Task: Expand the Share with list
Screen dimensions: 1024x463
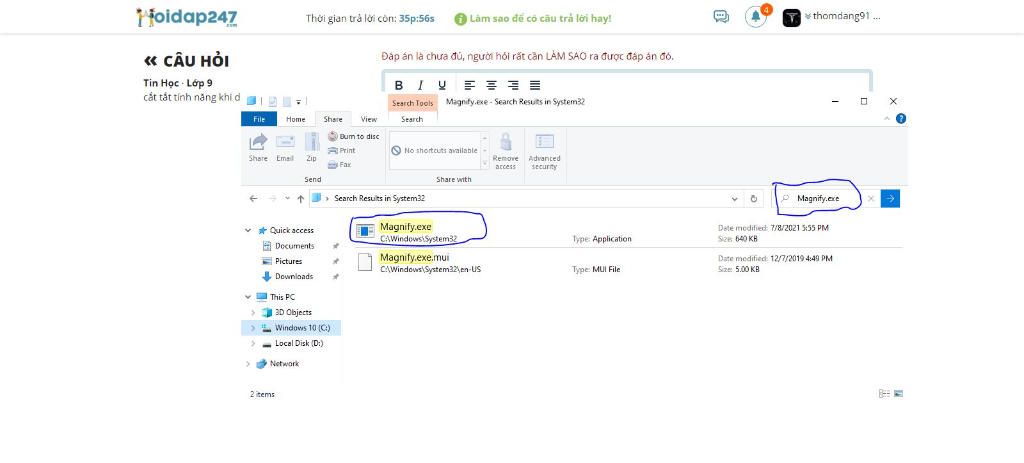Action: coord(485,164)
